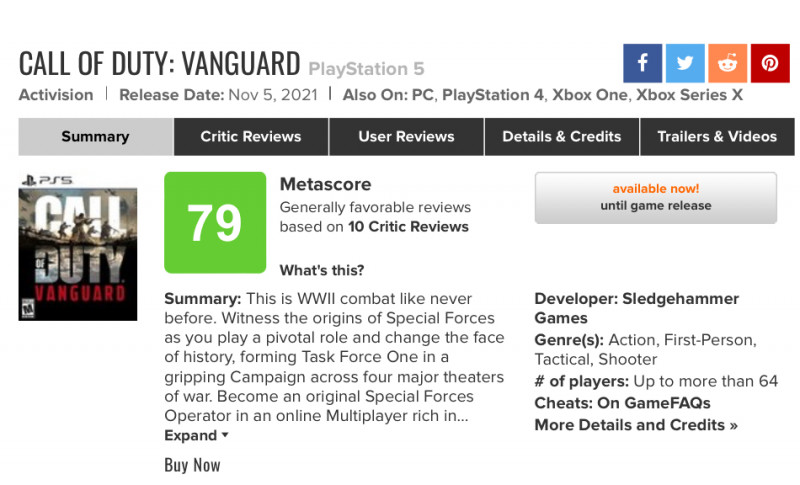The width and height of the screenshot is (800, 485).
Task: Share on Twitter using the bird icon
Action: point(685,63)
